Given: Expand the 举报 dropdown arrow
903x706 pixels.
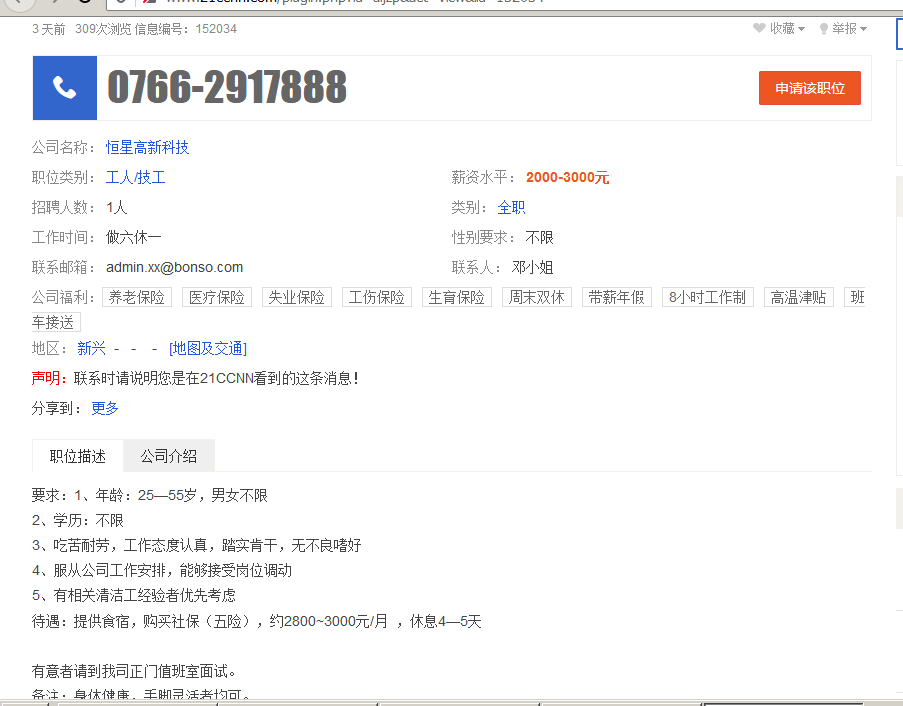Looking at the screenshot, I should (x=863, y=29).
